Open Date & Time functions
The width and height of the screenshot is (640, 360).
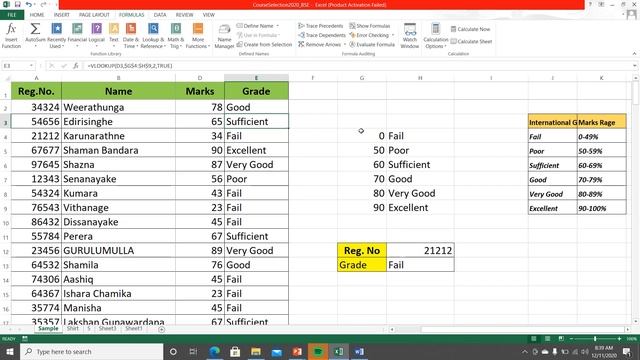click(x=131, y=36)
